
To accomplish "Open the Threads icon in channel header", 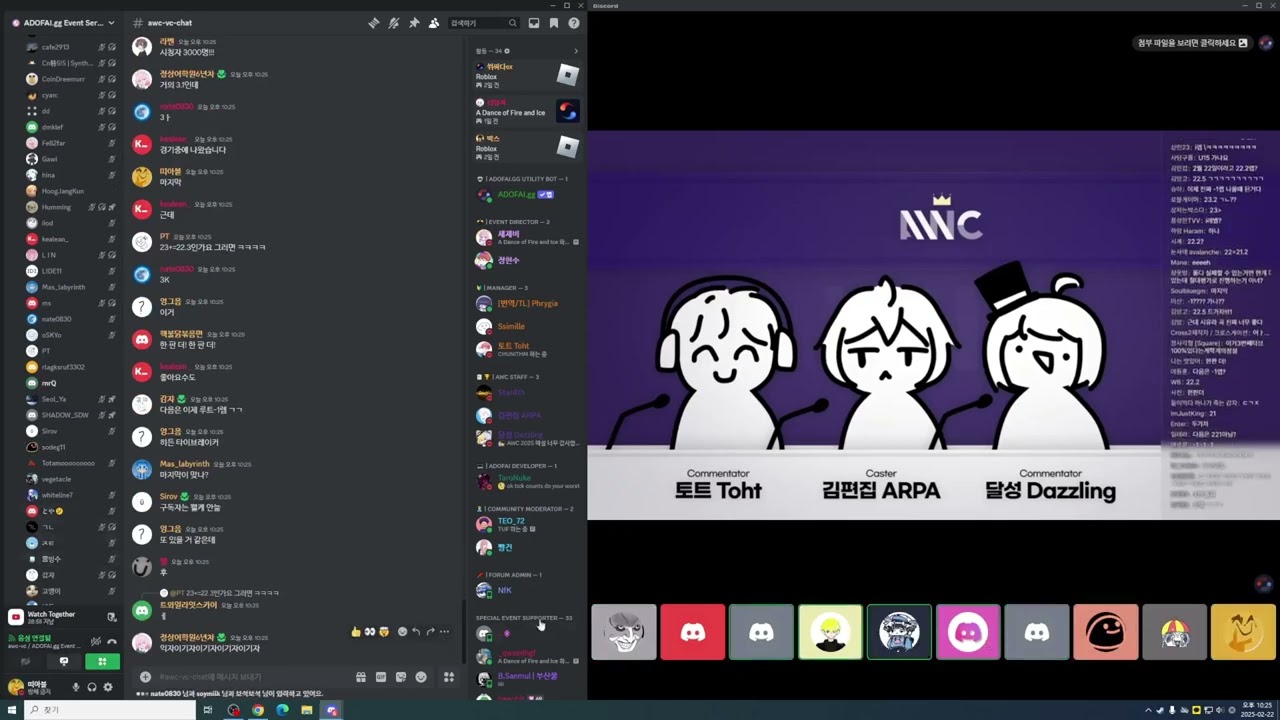I will coord(373,23).
